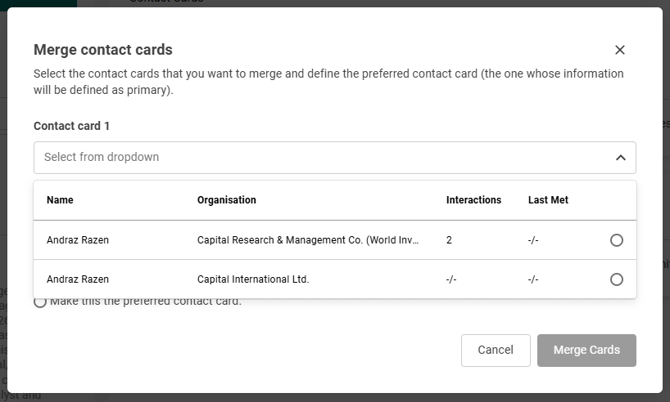Select Capital International Ltd. row radio button
The image size is (670, 402).
[x=616, y=279]
